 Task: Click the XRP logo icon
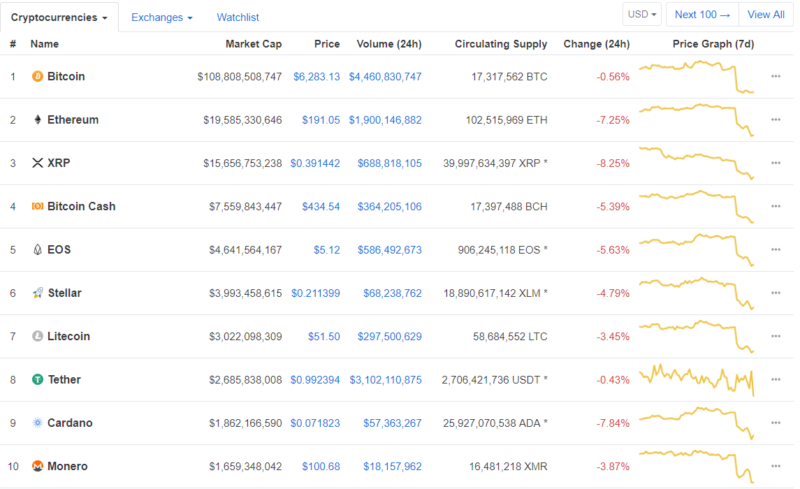point(37,163)
